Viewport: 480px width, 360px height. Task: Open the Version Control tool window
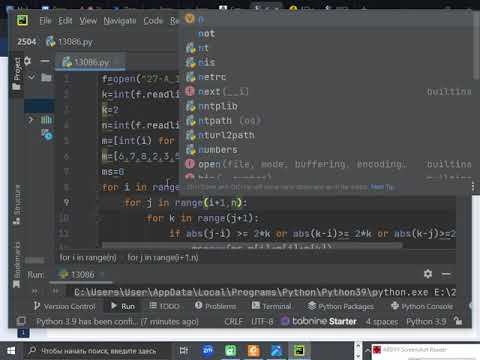tap(64, 306)
